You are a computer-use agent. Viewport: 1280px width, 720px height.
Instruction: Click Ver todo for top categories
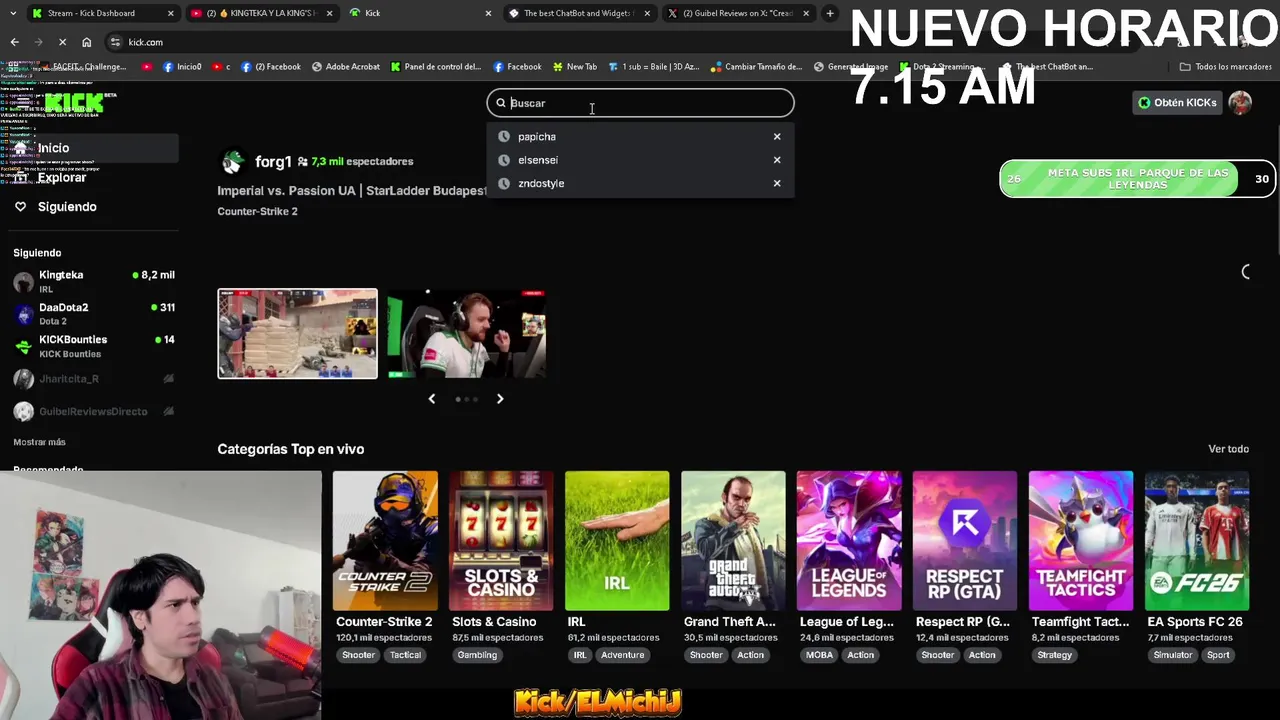click(1228, 450)
